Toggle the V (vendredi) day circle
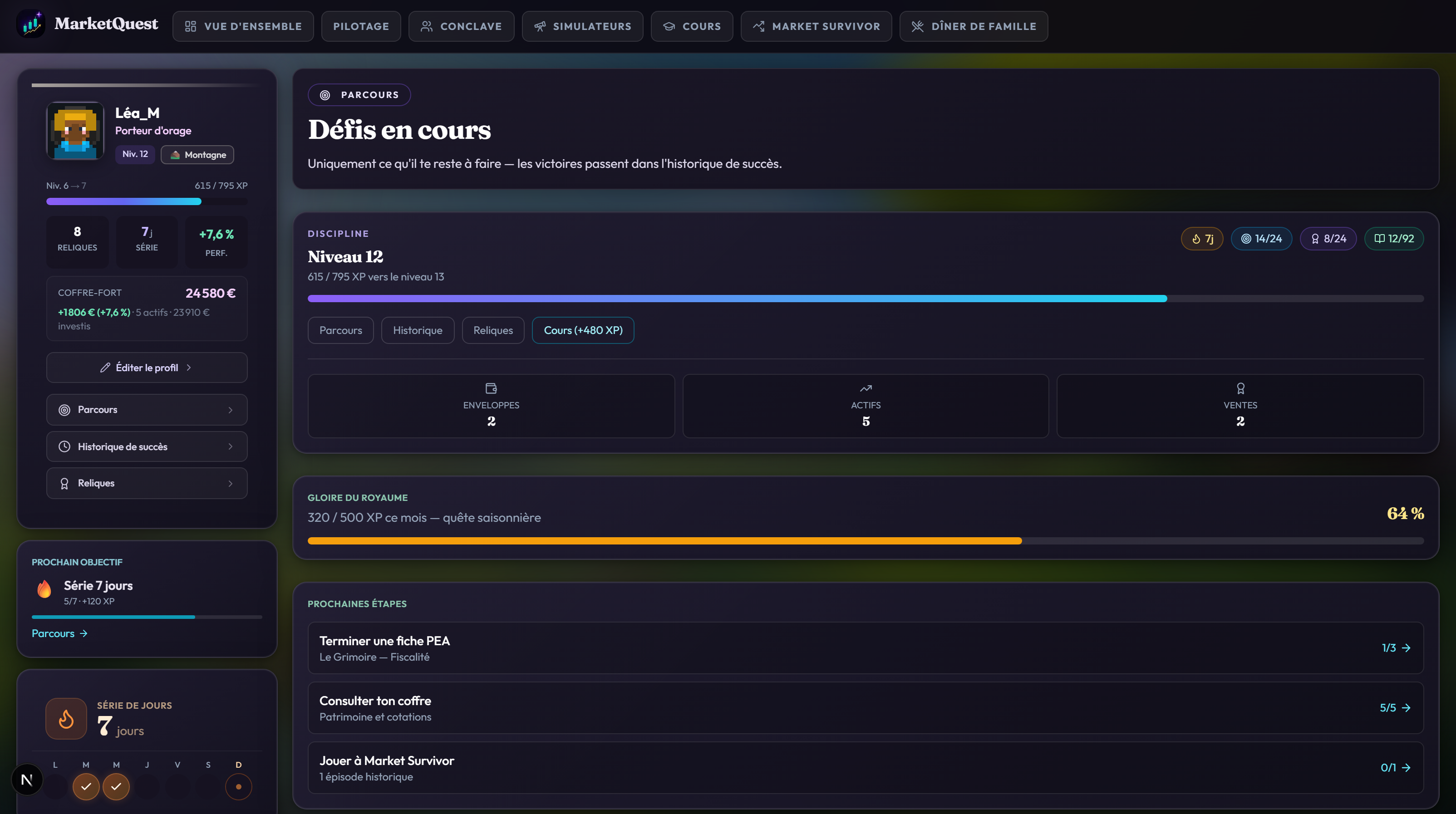 177,787
